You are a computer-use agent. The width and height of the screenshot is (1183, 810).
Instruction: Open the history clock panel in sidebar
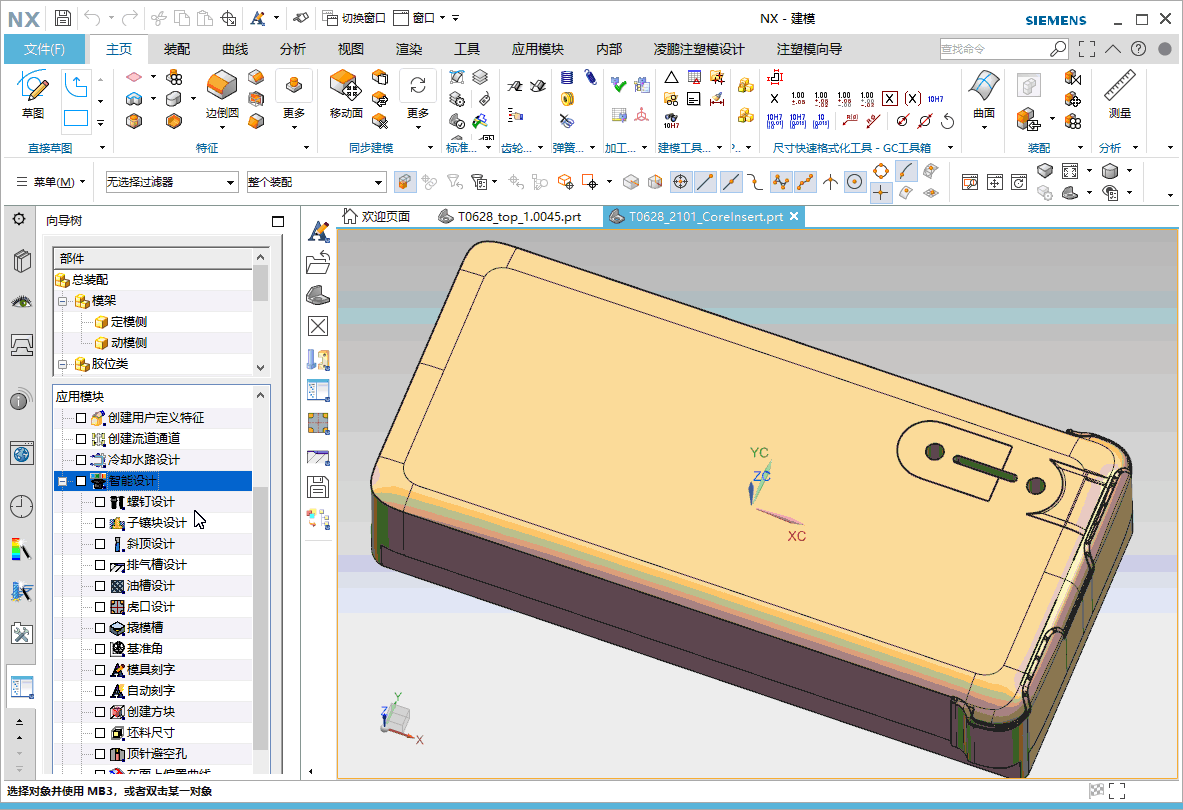click(21, 506)
